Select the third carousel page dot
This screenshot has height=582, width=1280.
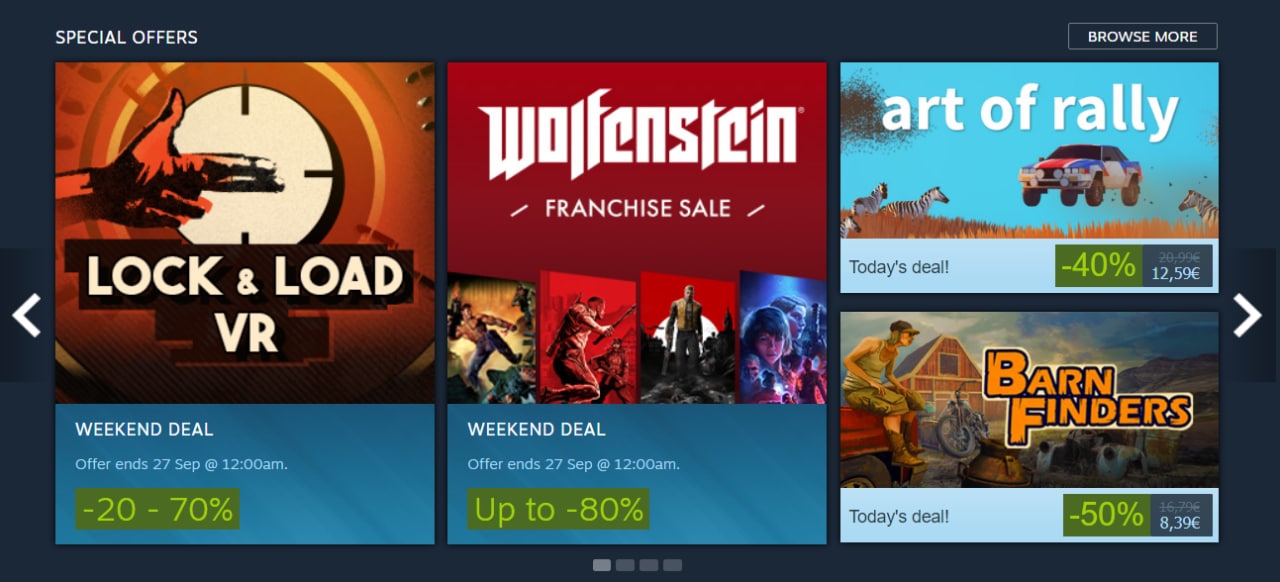(x=649, y=565)
